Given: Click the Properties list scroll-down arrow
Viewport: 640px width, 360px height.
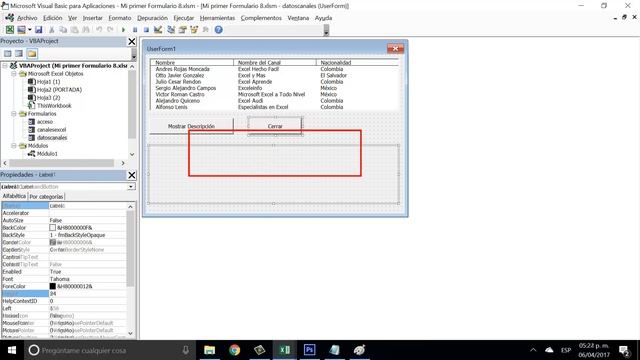Looking at the screenshot, I should [131, 333].
